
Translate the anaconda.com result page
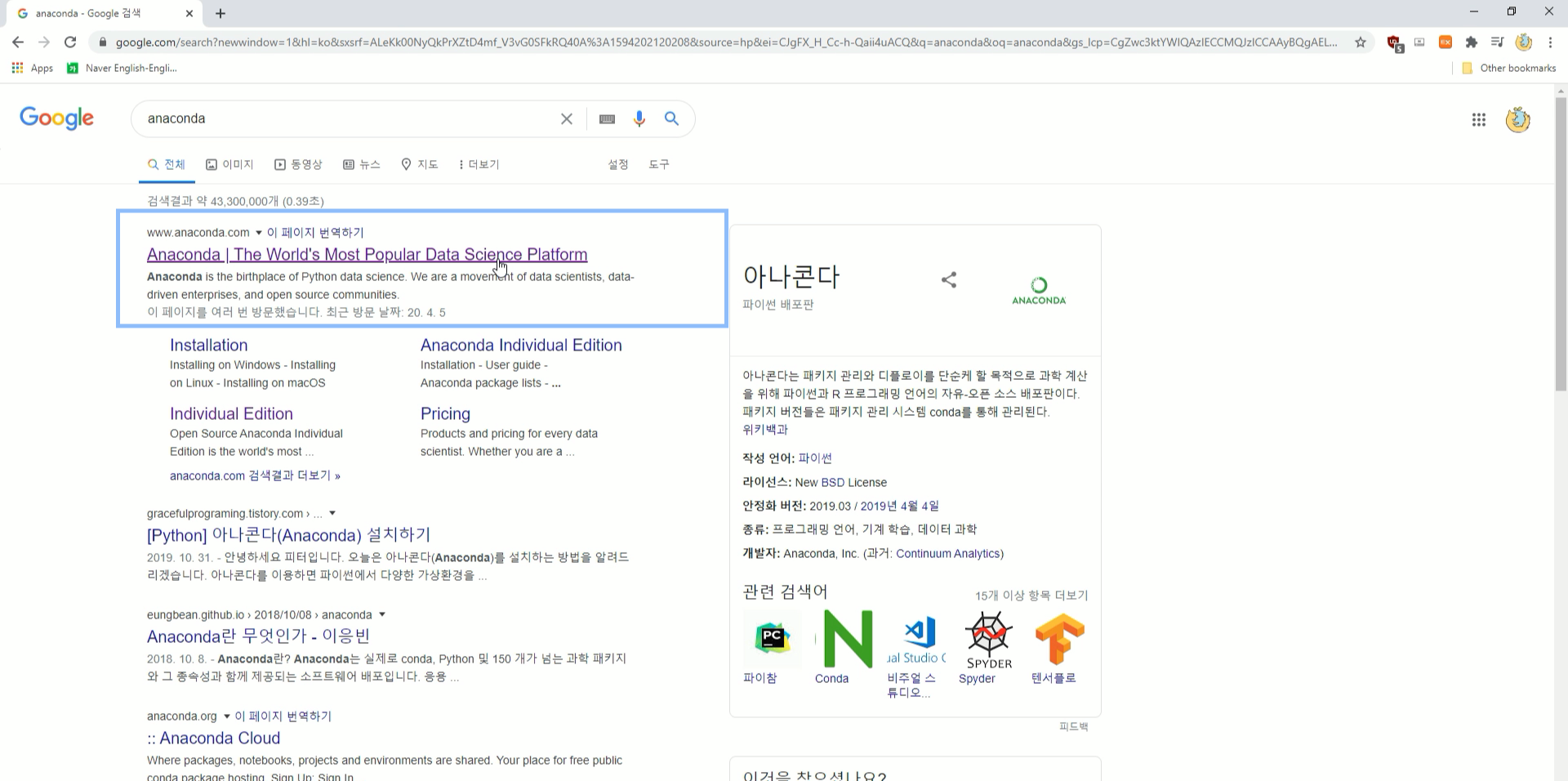tap(315, 233)
